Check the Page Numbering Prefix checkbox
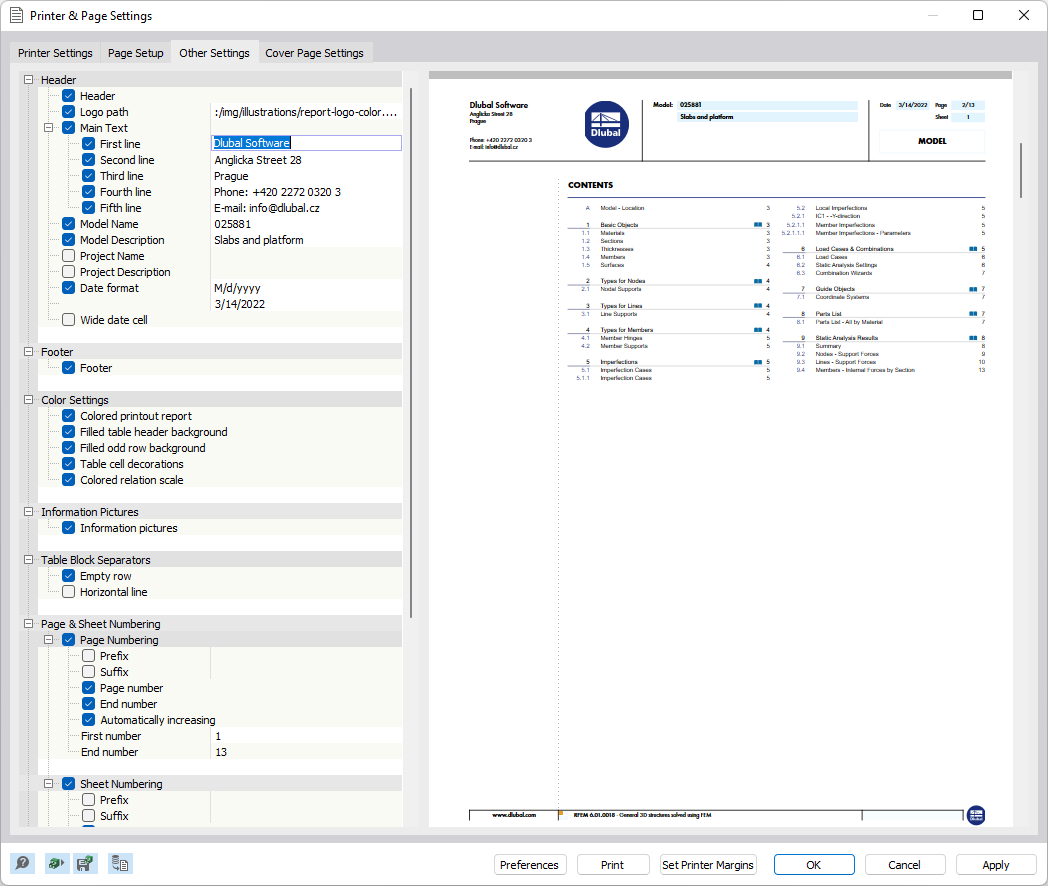This screenshot has height=886, width=1048. coord(89,656)
